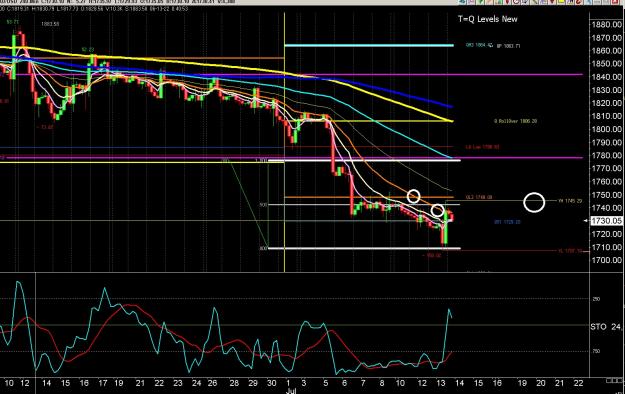The image size is (625, 394).
Task: Click the 1810.00 price axis label
Action: [607, 116]
